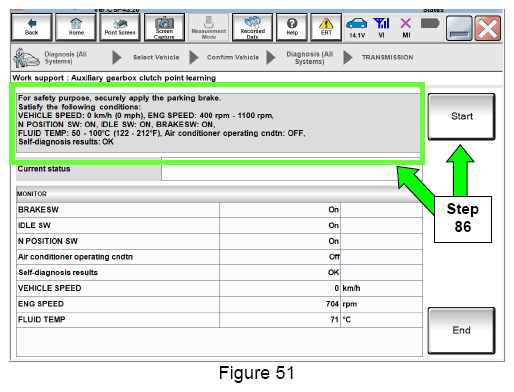Image resolution: width=514 pixels, height=392 pixels.
Task: Select the ENG SPEED row label
Action: [x=41, y=304]
